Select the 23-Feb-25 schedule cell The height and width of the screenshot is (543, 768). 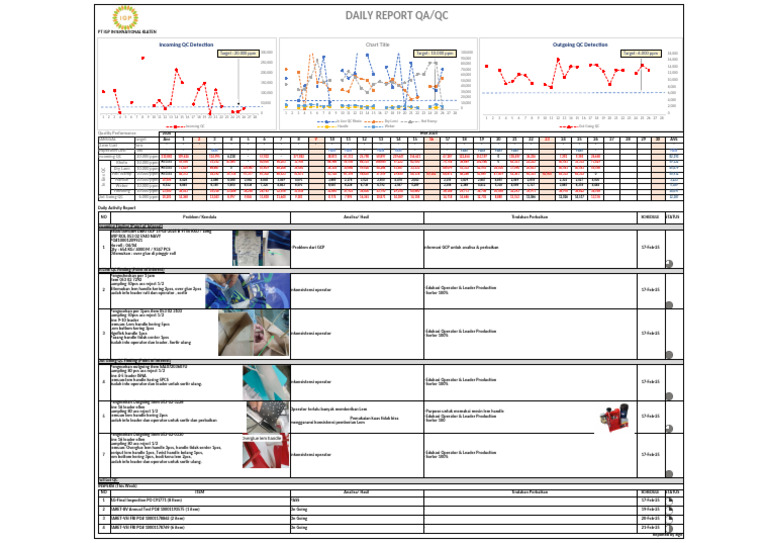[650, 528]
